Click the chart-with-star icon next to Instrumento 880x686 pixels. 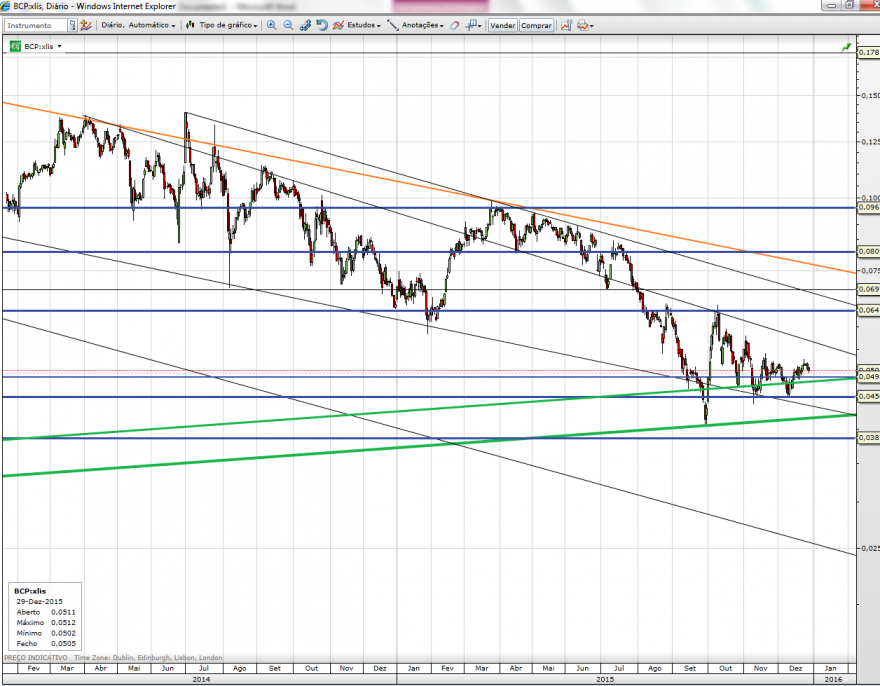coord(86,25)
